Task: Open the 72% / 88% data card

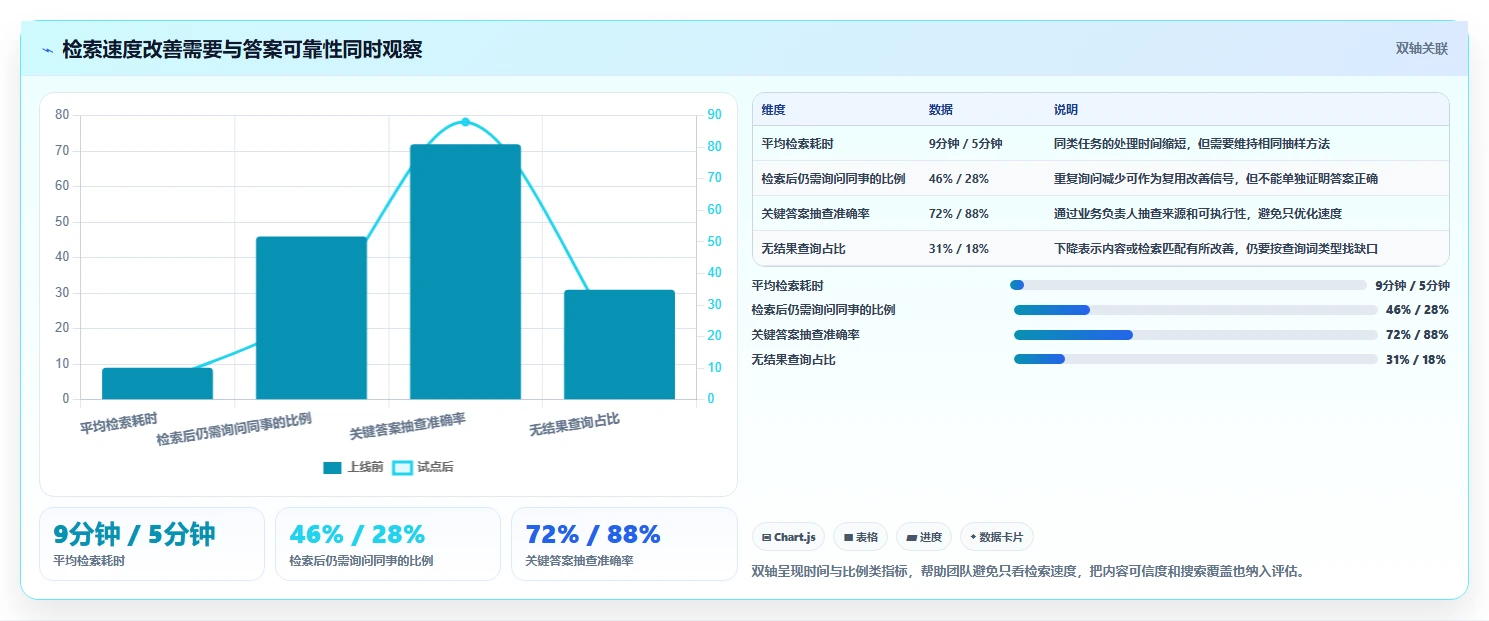Action: click(x=624, y=544)
